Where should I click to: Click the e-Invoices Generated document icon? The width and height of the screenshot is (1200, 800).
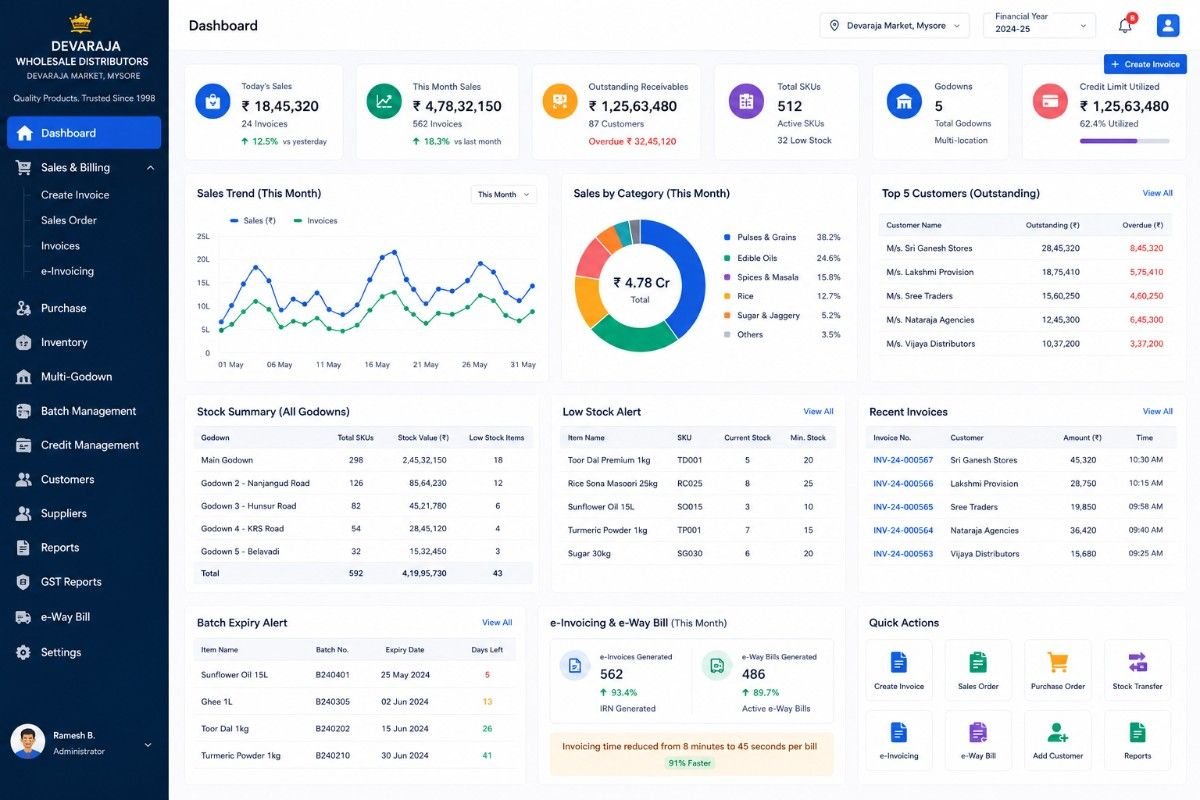click(x=574, y=665)
